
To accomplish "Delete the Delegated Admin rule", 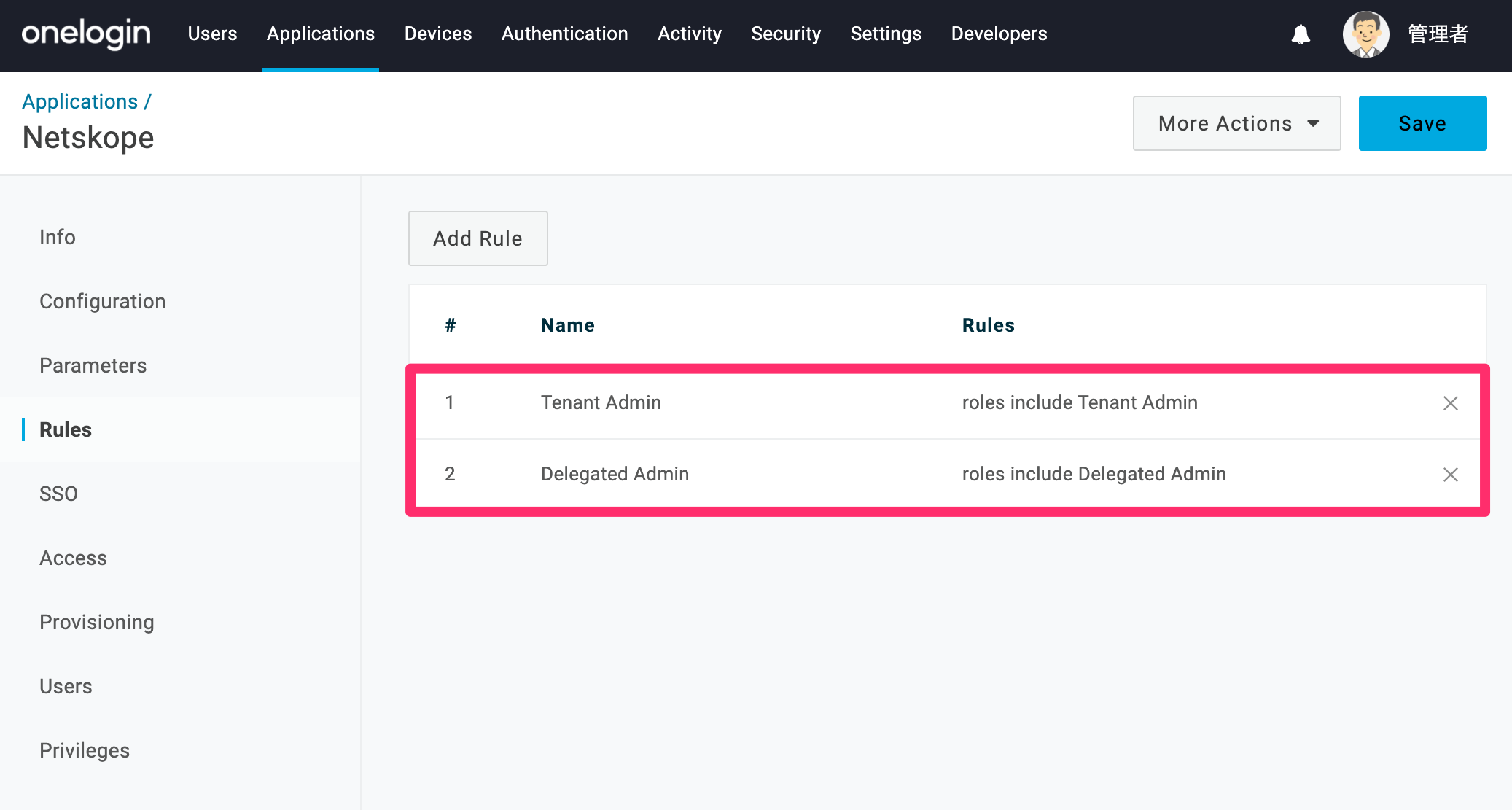I will pyautogui.click(x=1450, y=475).
